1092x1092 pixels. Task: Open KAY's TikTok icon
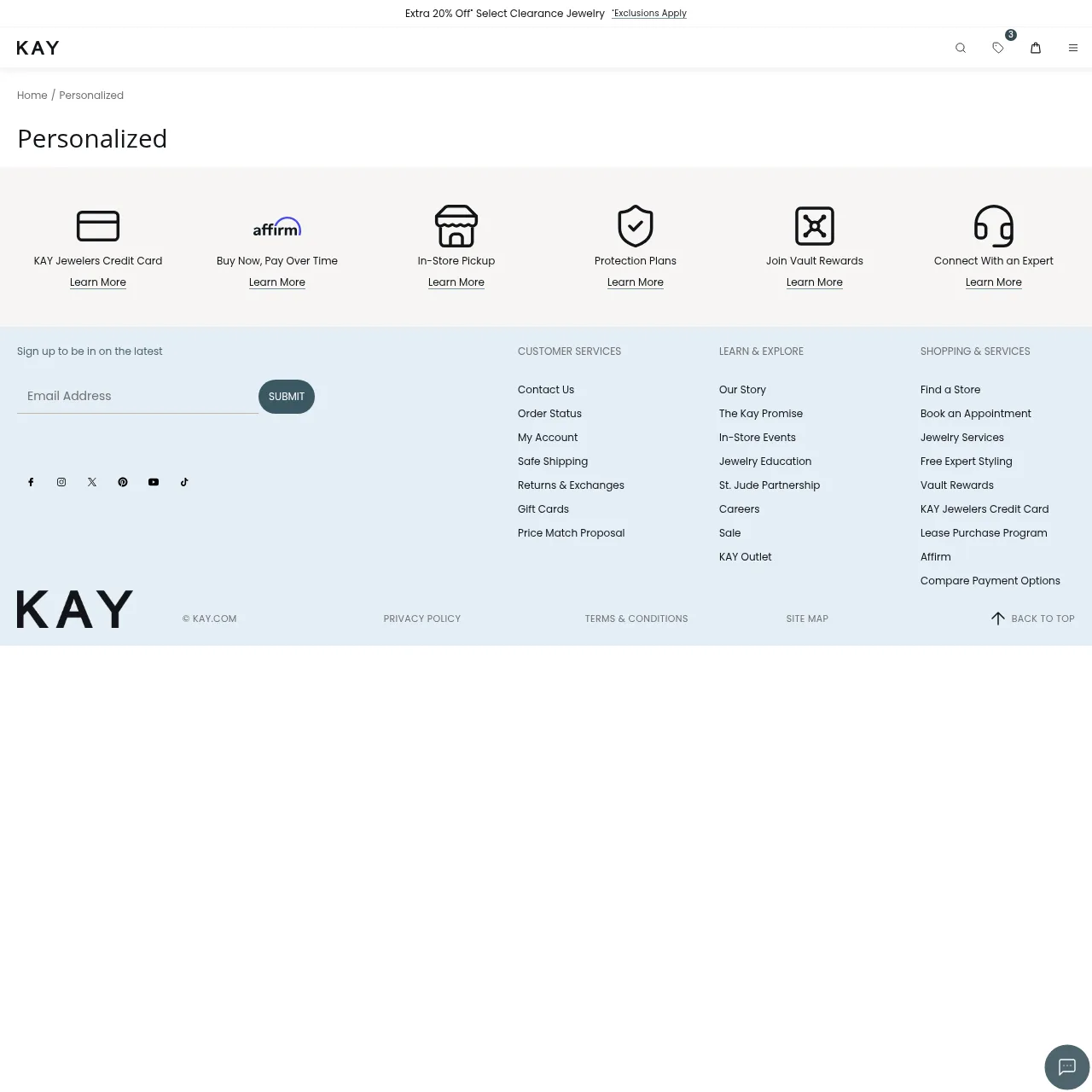(184, 482)
